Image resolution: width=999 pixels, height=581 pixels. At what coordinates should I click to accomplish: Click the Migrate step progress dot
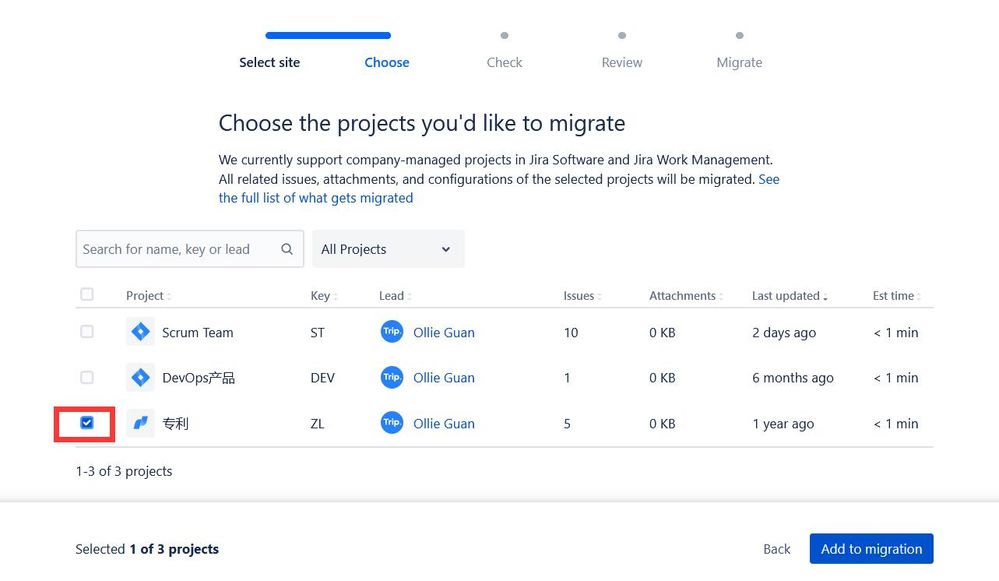[739, 36]
